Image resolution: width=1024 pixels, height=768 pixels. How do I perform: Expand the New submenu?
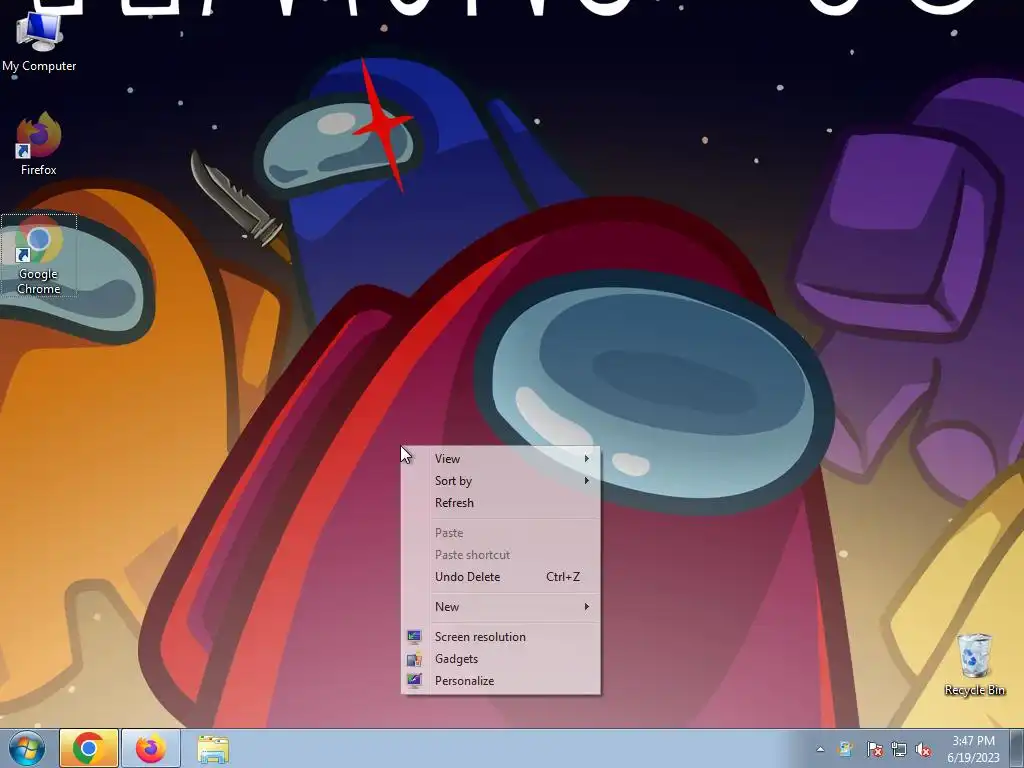click(x=501, y=607)
